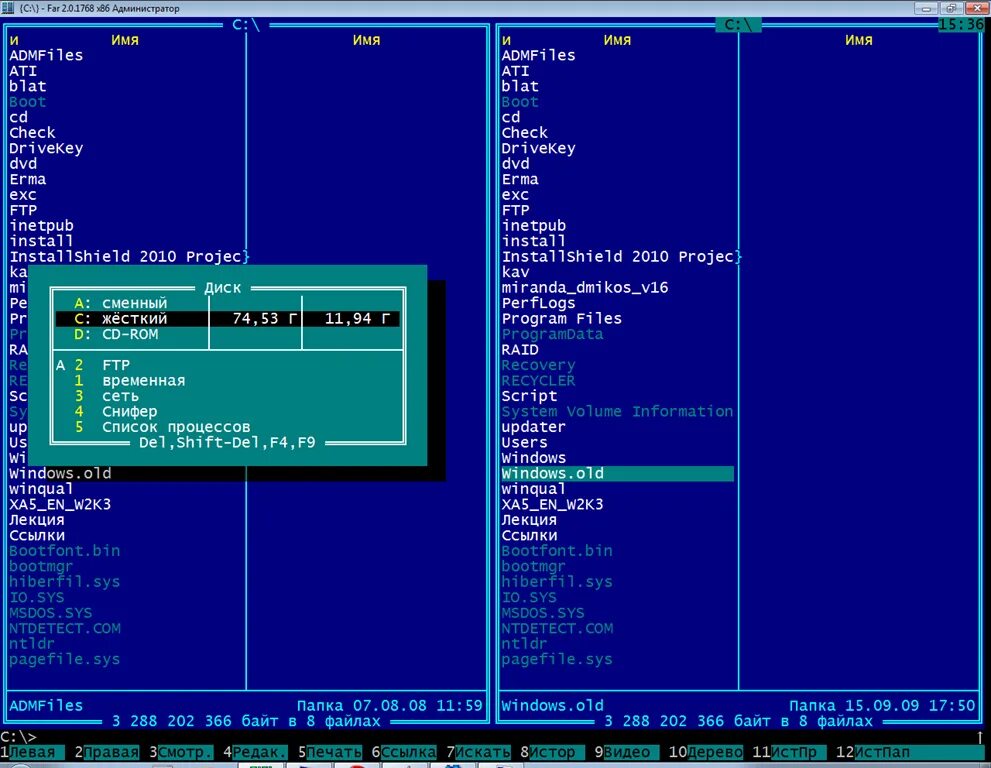Screen dimensions: 991x768
Task: Select Windows.old in the left panel
Action: tap(60, 473)
